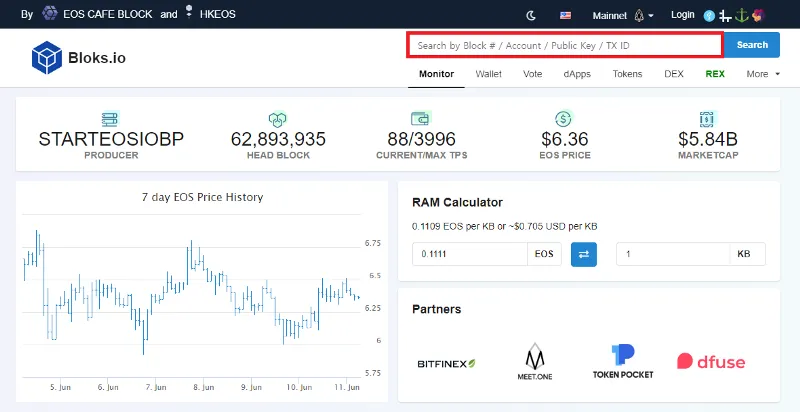Edit the EOS amount field showing 0.1111
This screenshot has height=412, width=800.
(470, 254)
